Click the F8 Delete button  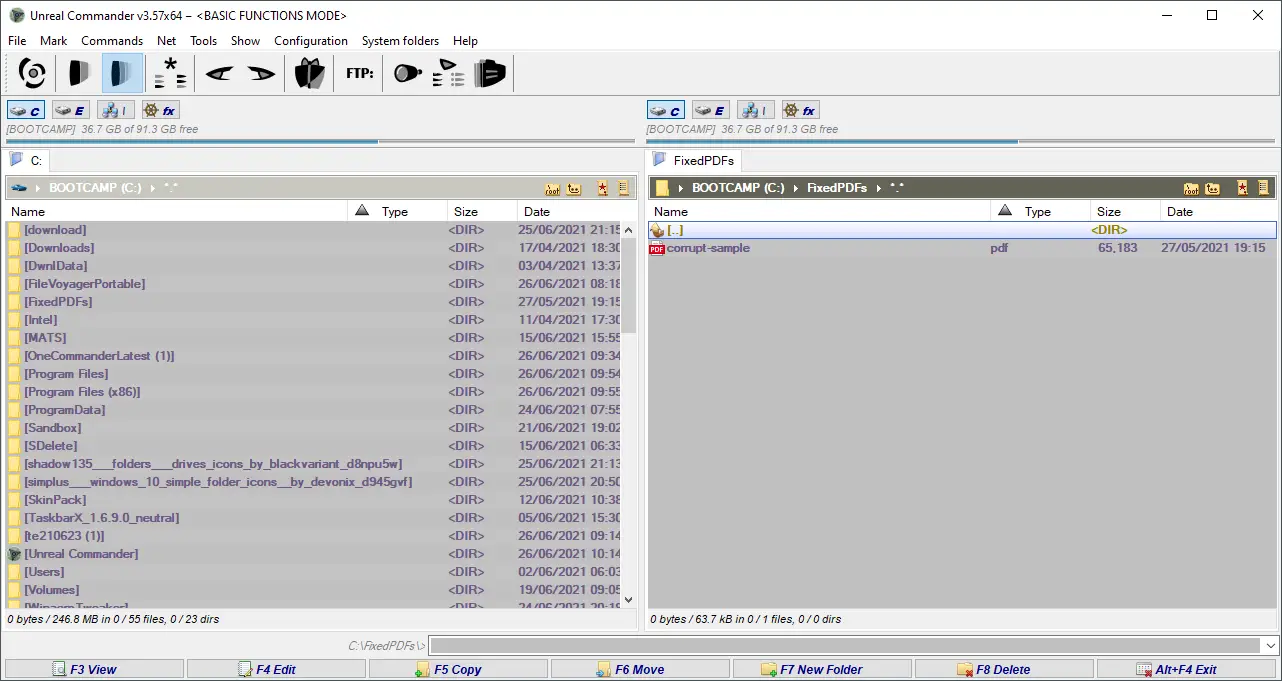1004,669
